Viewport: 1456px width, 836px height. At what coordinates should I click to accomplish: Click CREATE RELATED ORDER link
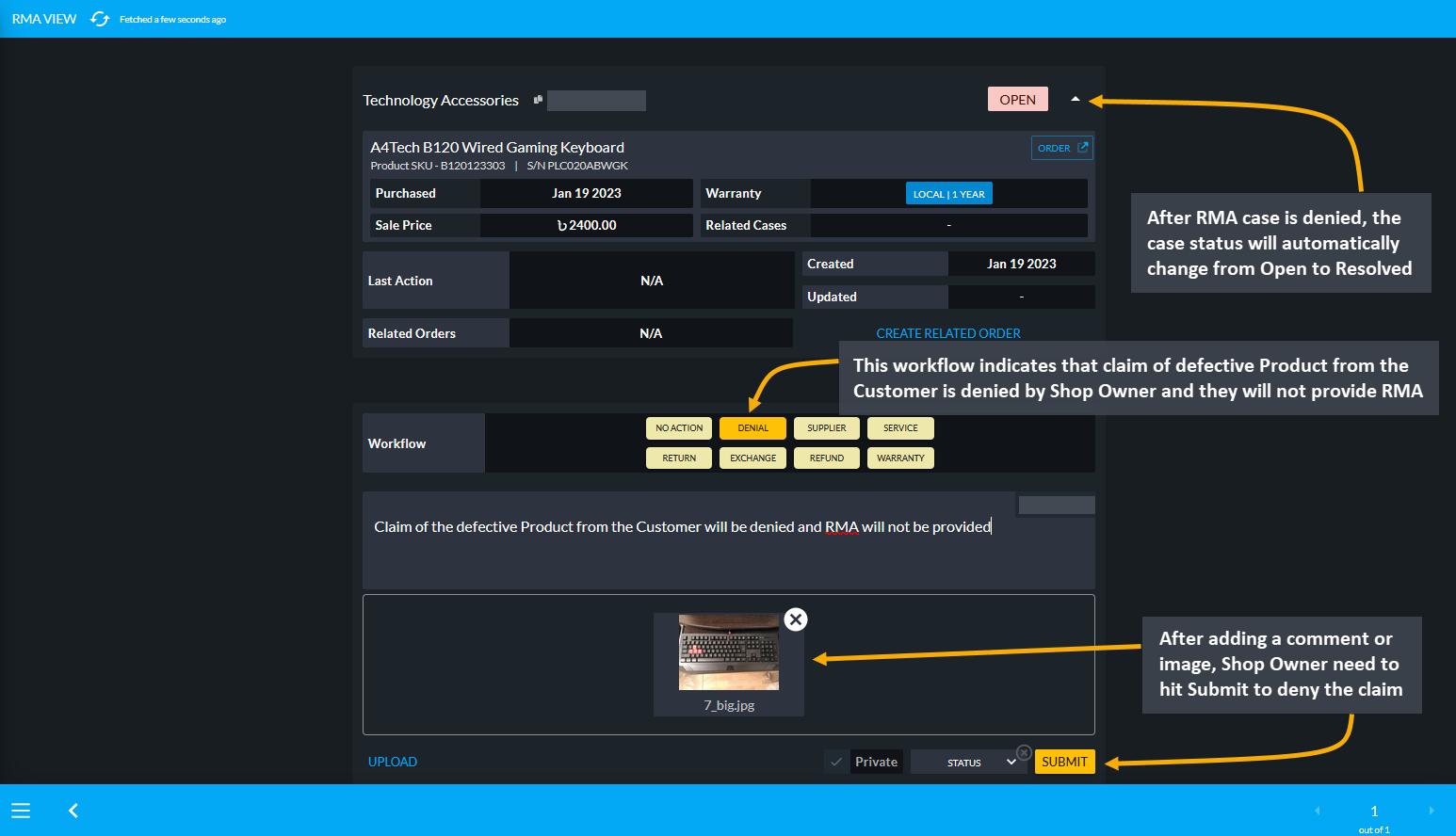(948, 333)
